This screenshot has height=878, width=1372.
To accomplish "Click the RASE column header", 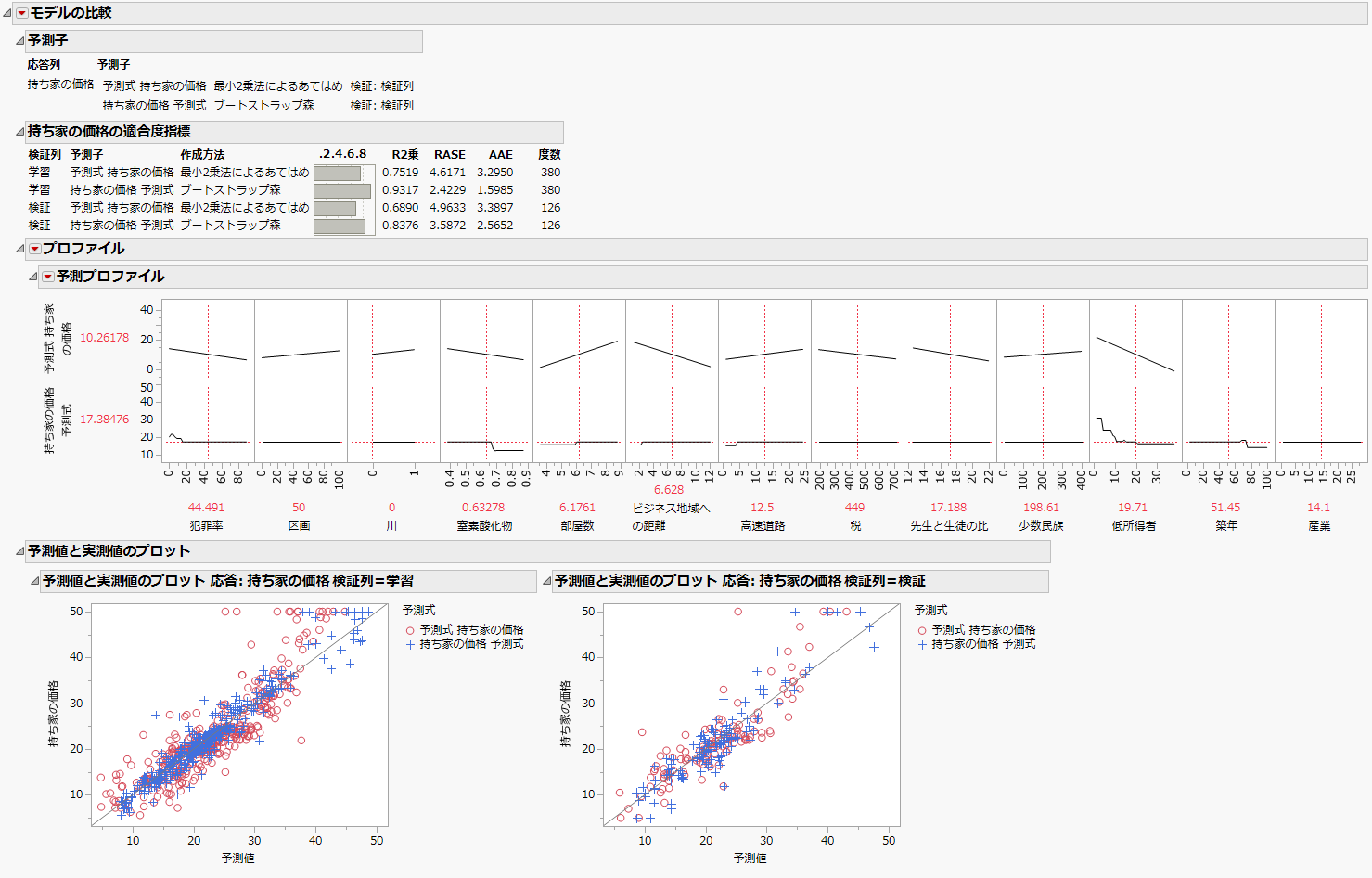I will coord(449,155).
